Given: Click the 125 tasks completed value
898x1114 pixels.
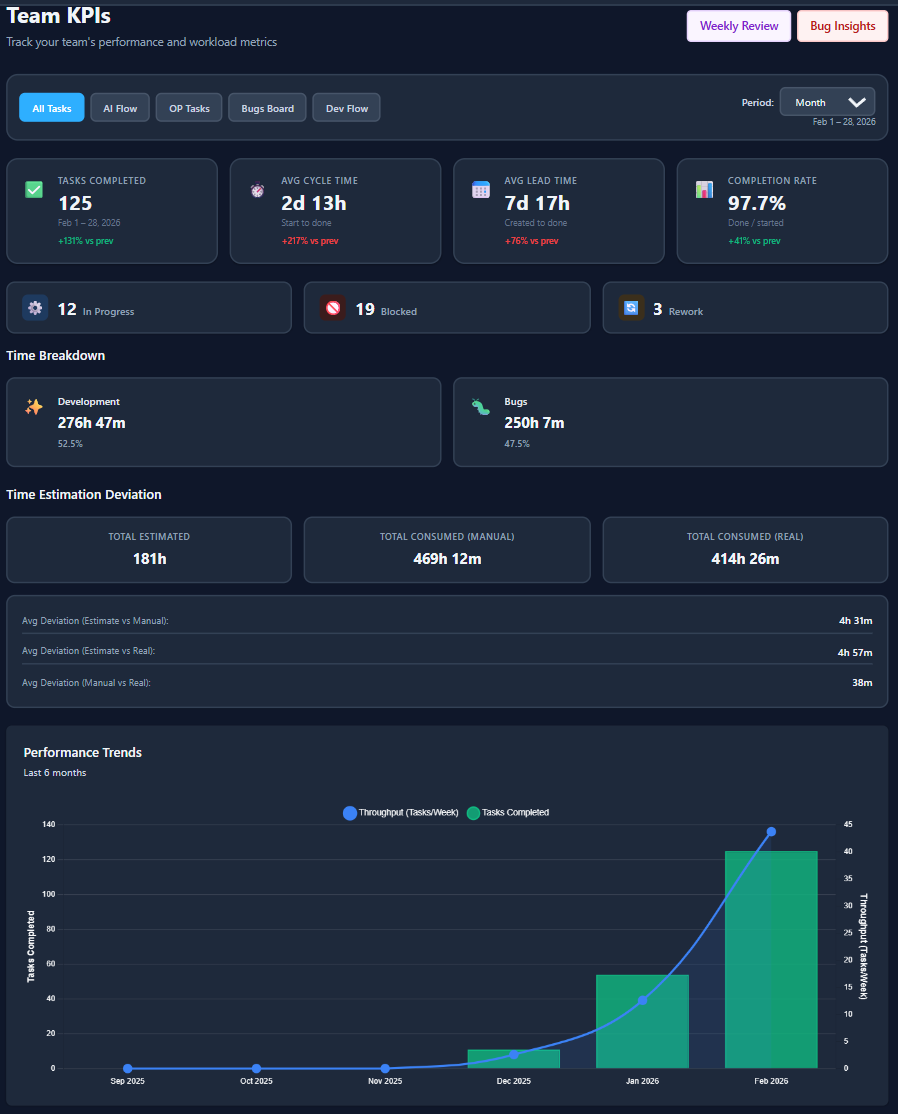Looking at the screenshot, I should [x=75, y=203].
